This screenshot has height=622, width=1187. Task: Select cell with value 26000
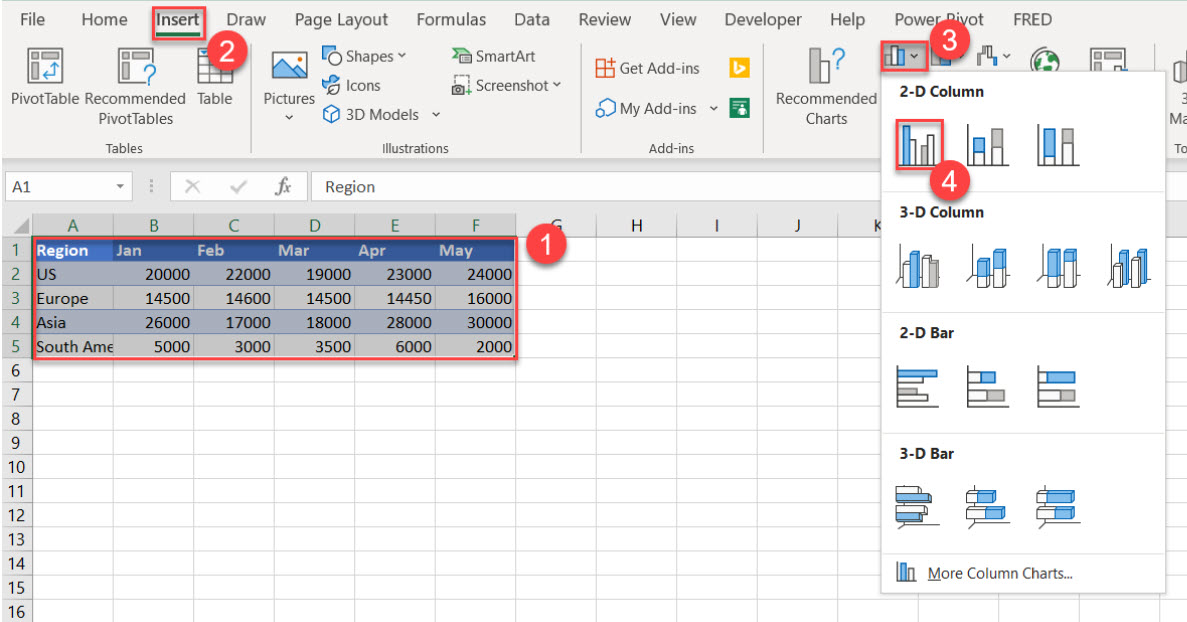154,322
